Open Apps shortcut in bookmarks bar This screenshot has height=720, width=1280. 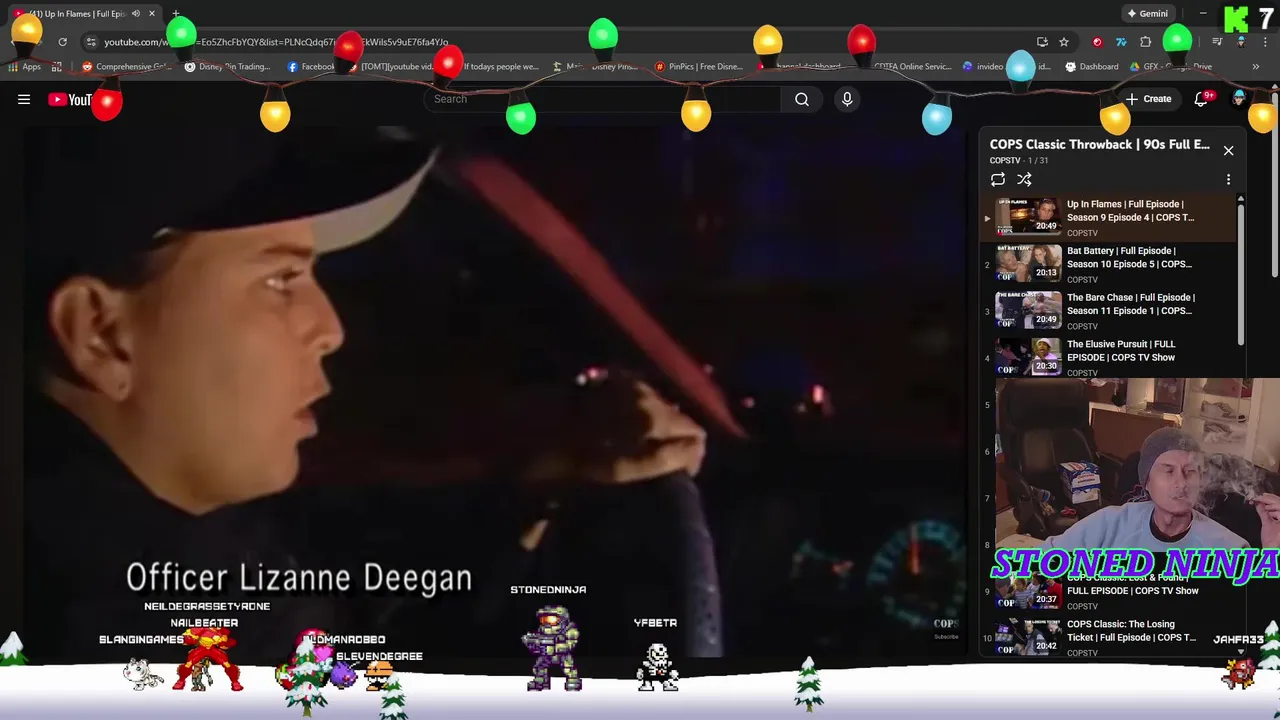tap(24, 67)
